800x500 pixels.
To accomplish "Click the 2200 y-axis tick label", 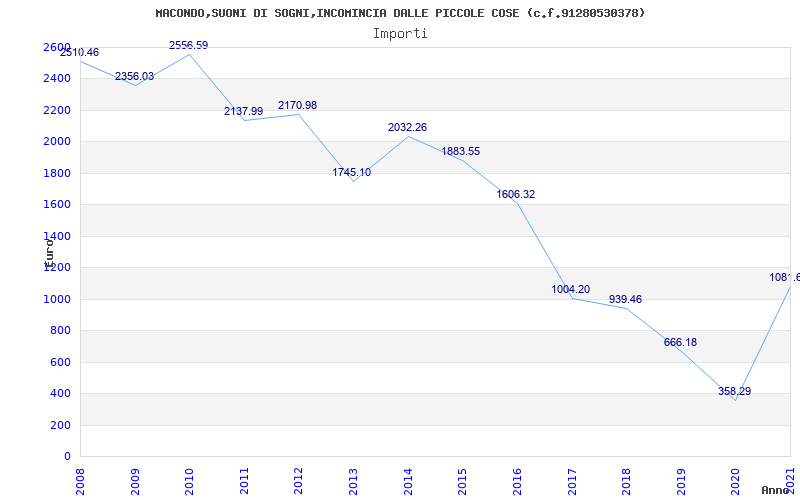I will [57, 110].
